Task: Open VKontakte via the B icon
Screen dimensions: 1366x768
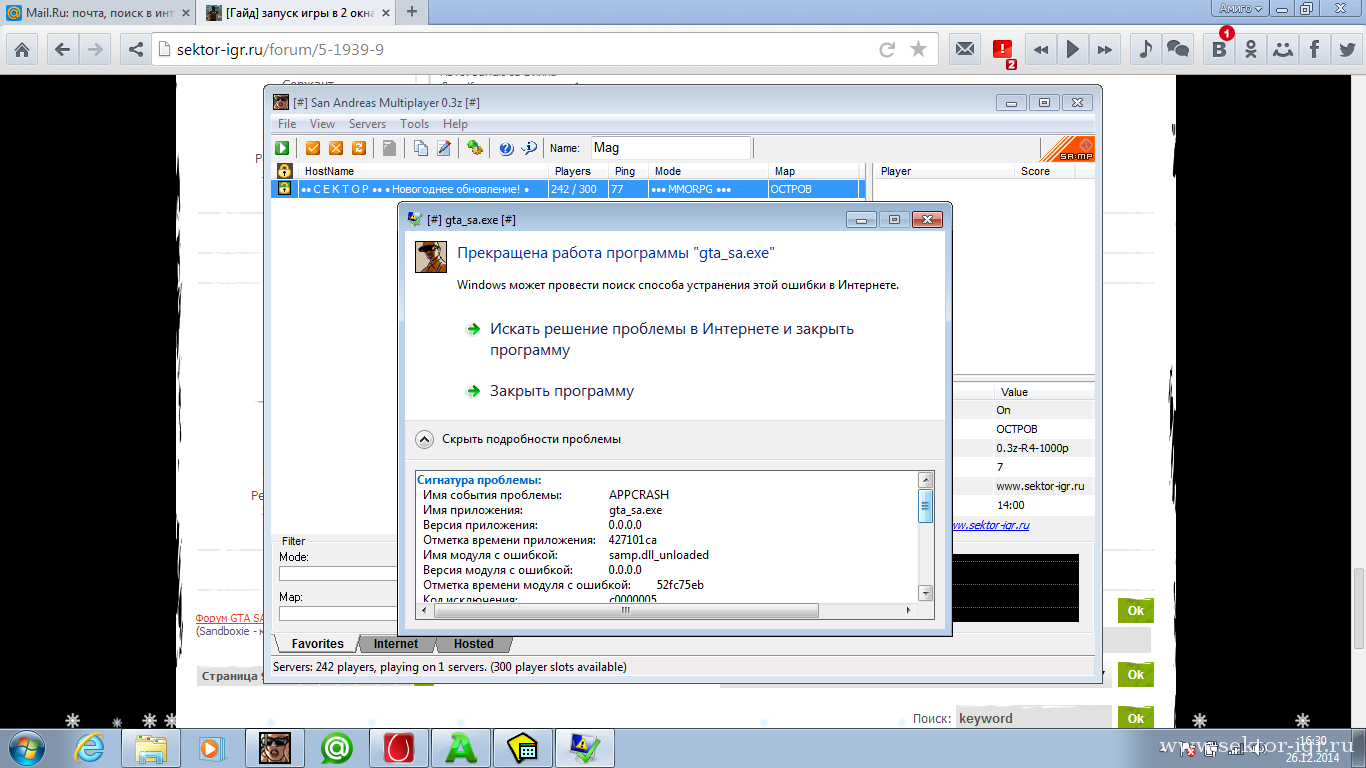Action: click(x=1218, y=48)
